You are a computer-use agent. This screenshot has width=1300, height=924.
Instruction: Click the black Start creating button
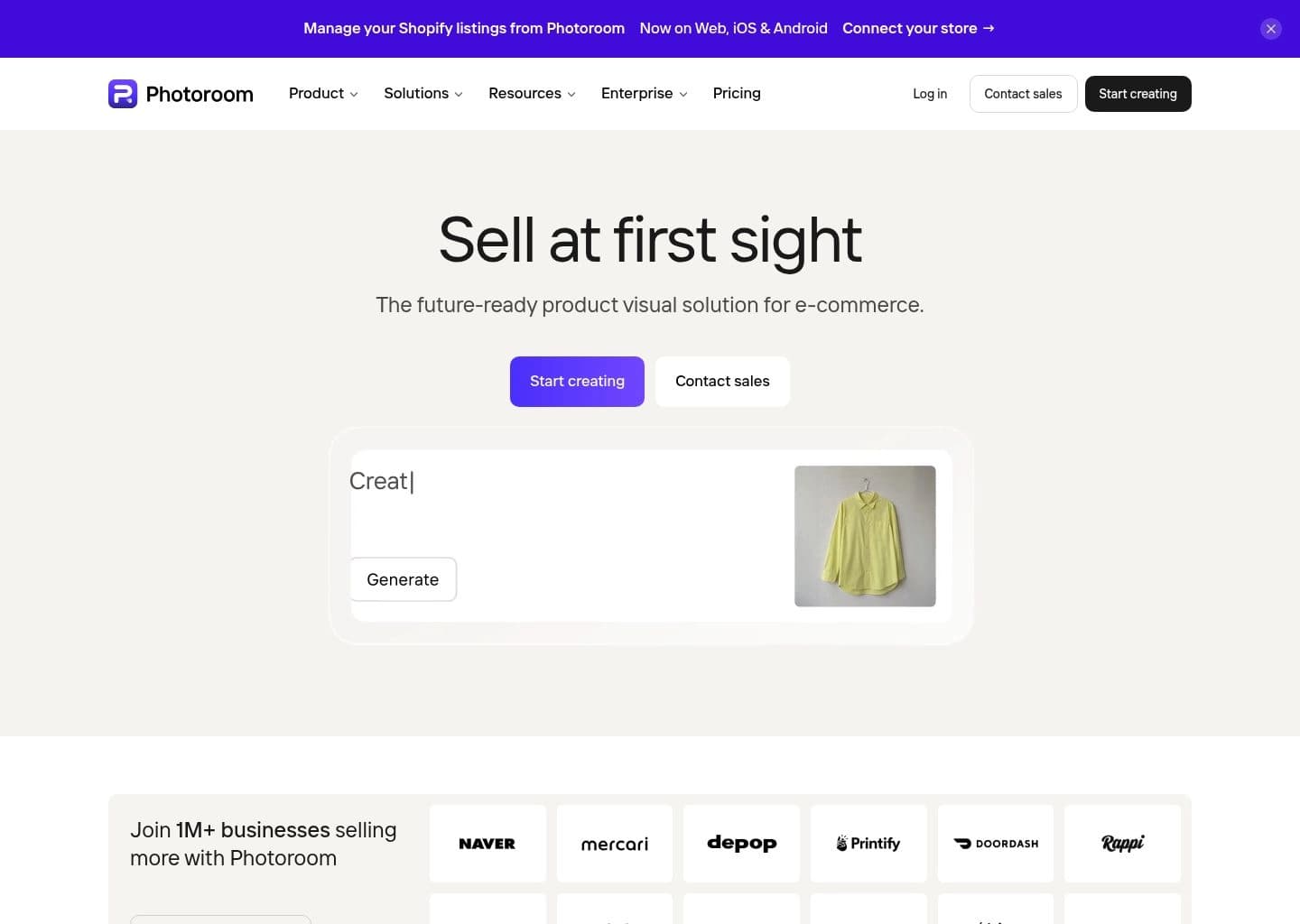click(1137, 94)
